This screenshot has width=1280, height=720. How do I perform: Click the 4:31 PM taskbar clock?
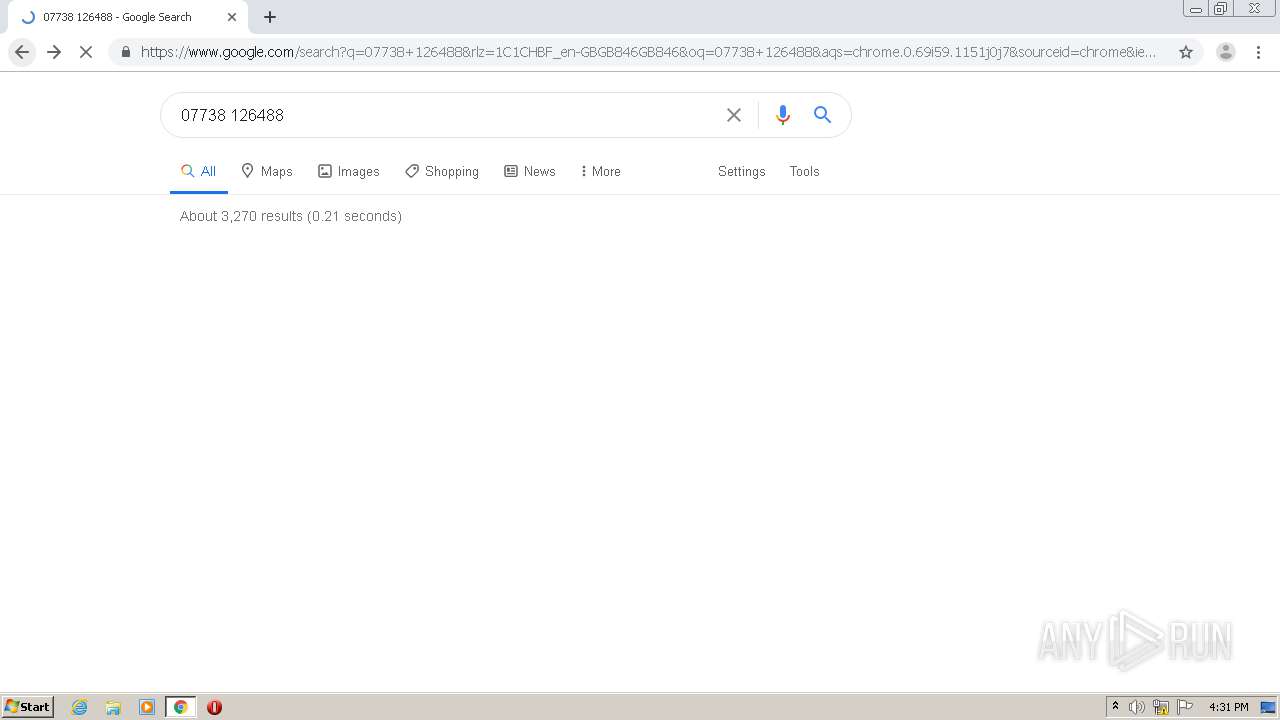tap(1228, 707)
